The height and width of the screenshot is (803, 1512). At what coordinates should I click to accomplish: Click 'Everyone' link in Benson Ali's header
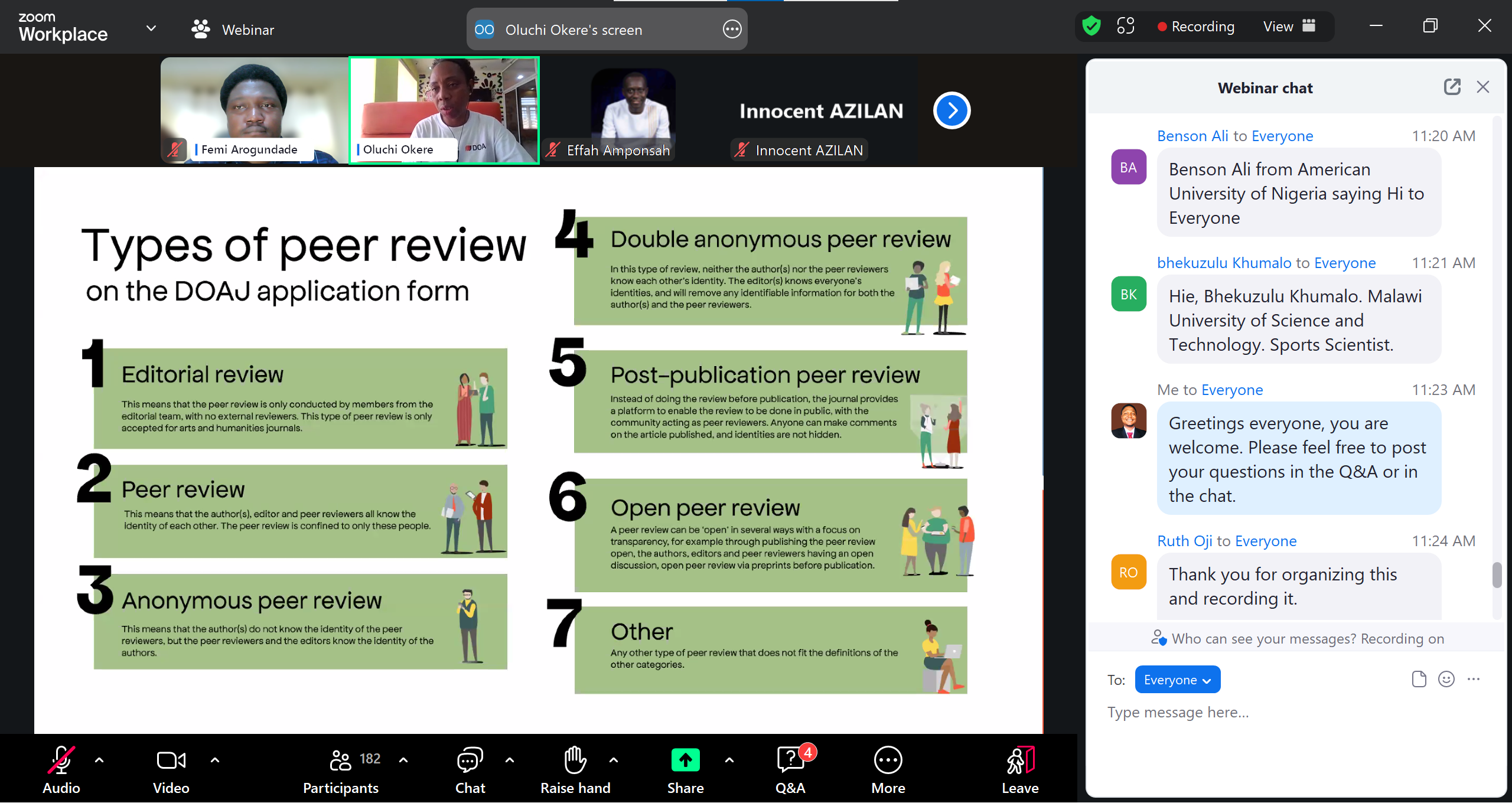1282,136
